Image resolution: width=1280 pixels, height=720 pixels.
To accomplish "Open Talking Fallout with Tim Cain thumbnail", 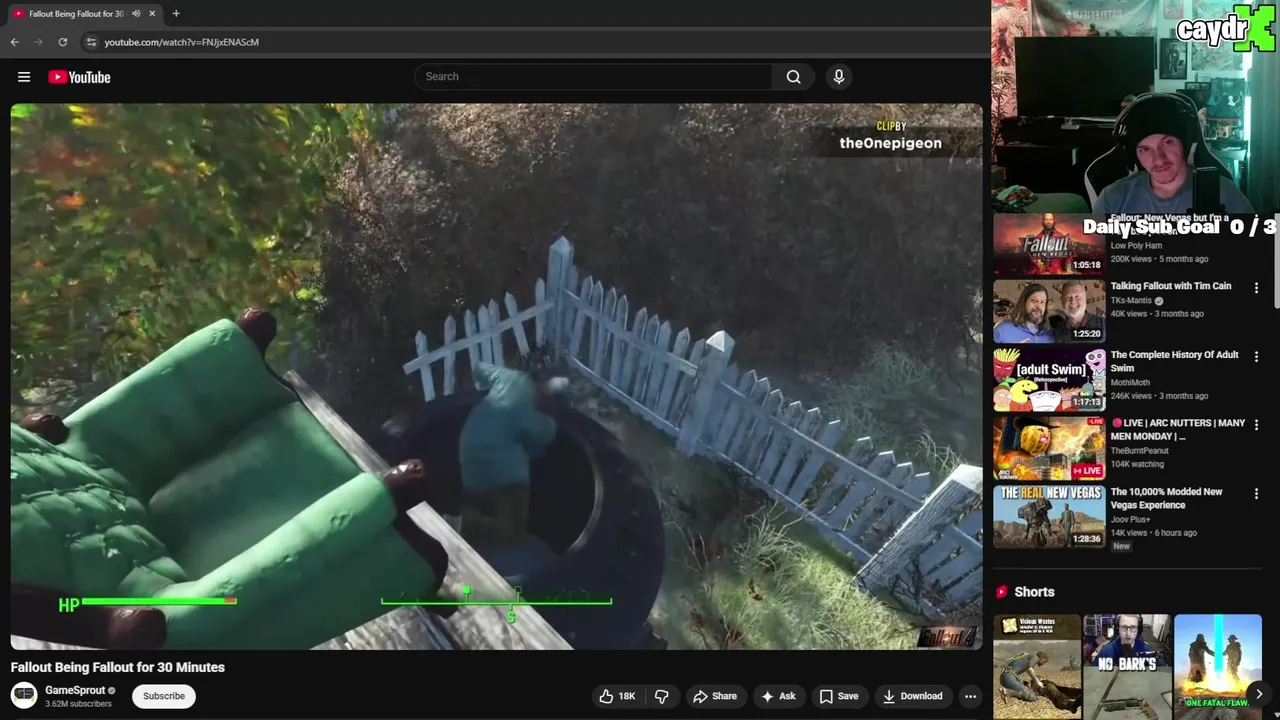I will 1049,311.
